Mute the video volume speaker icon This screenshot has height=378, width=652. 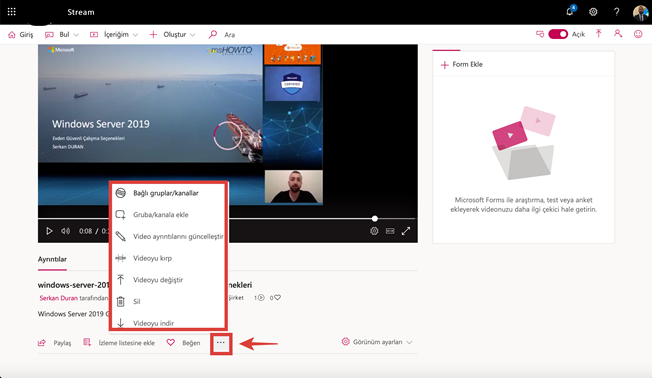pyautogui.click(x=65, y=231)
